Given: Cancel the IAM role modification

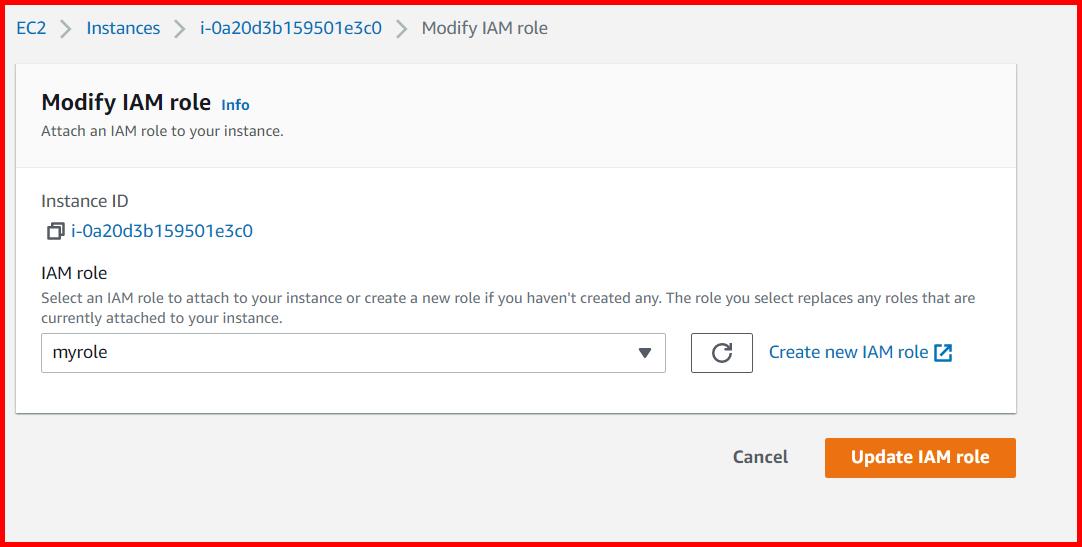Looking at the screenshot, I should 760,457.
